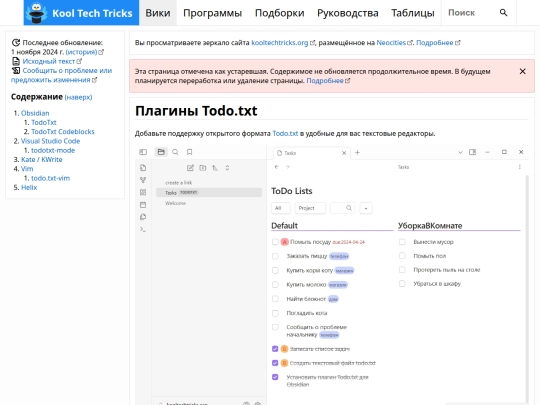Check the 'Помыть пол' checkbox
540x405 pixels.
click(x=402, y=256)
